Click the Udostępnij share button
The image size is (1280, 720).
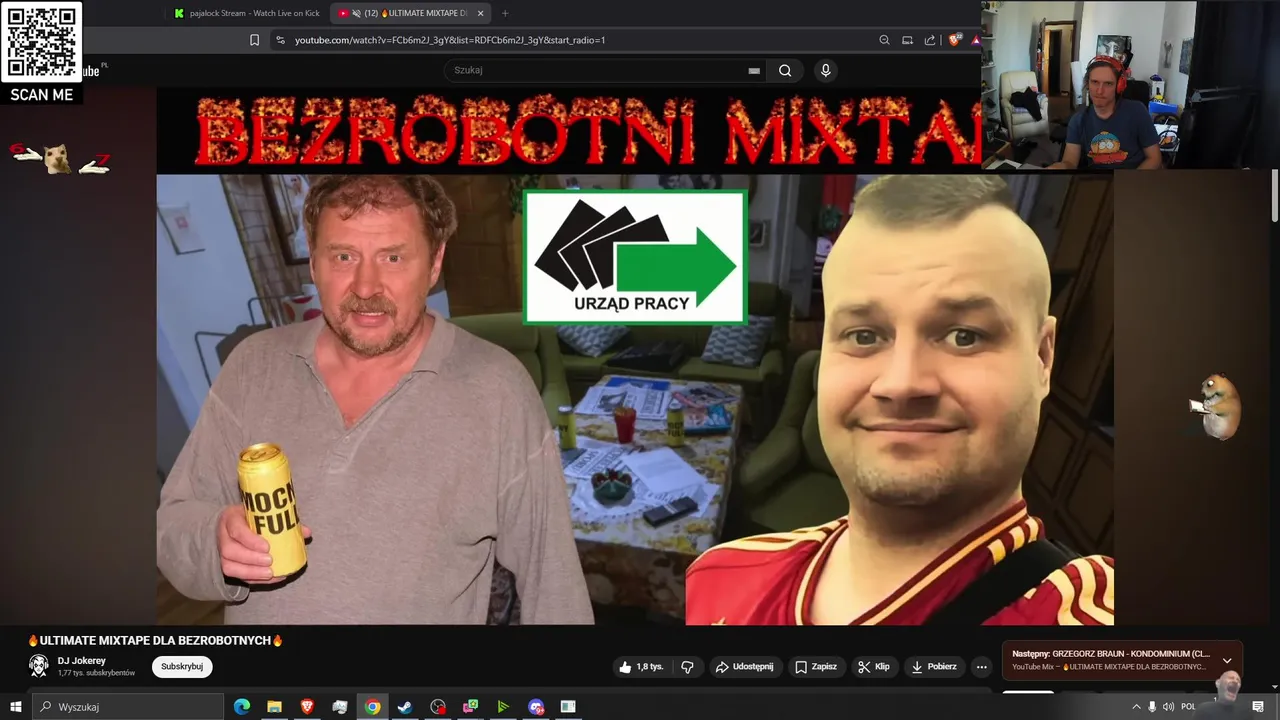click(744, 667)
